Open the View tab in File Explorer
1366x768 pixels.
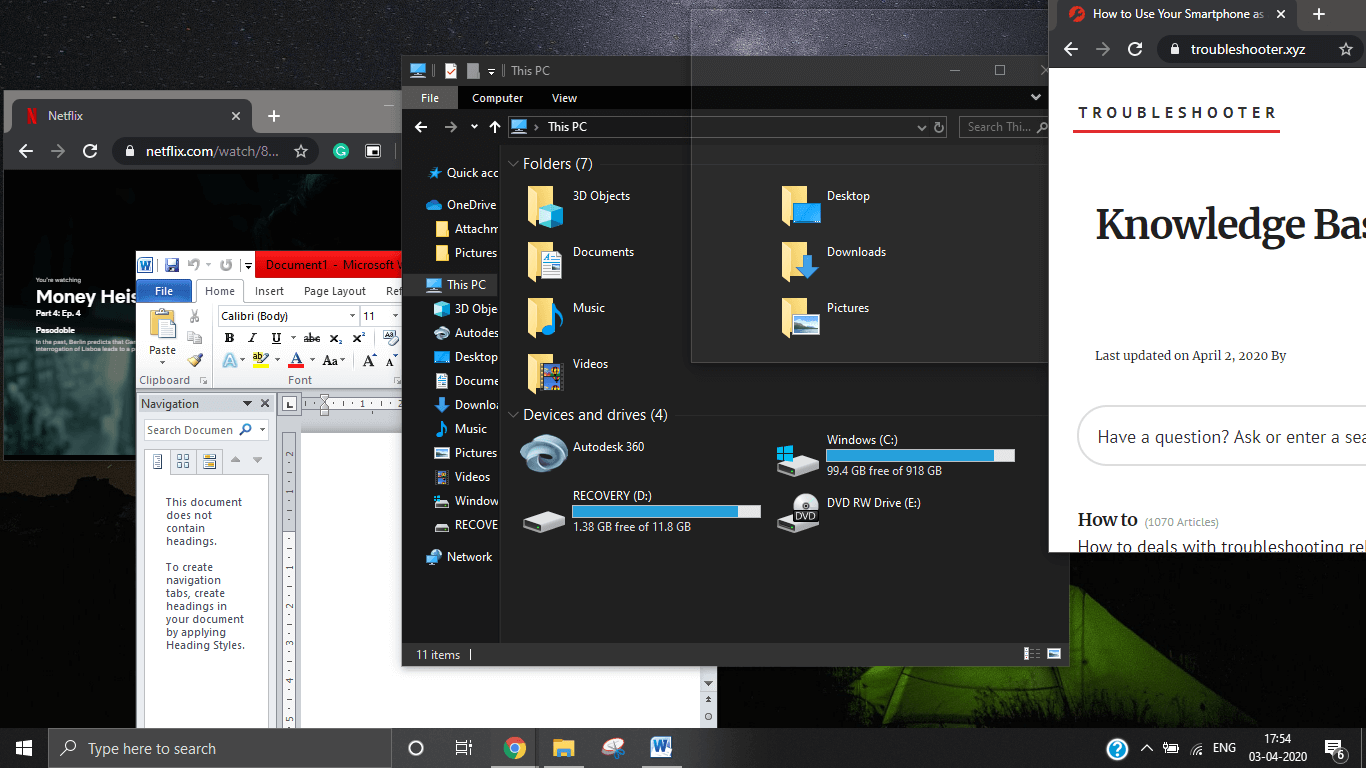click(x=564, y=98)
